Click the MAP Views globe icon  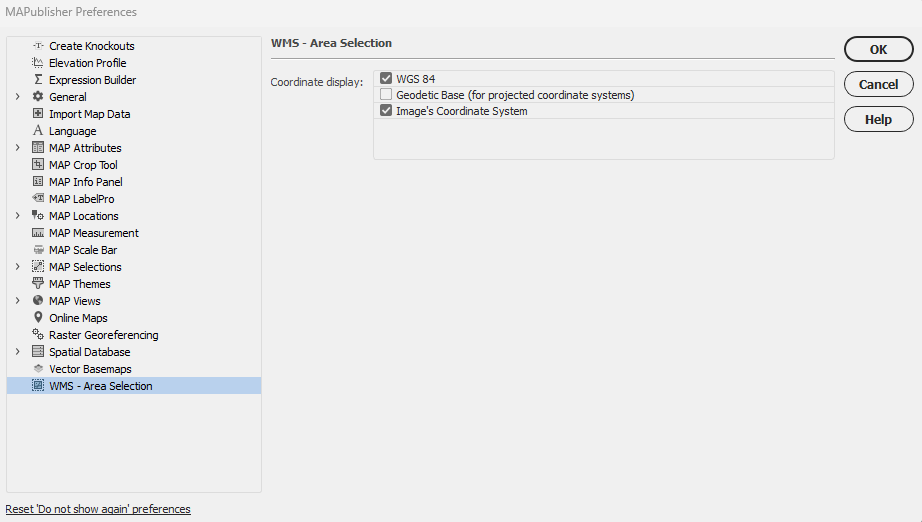click(x=38, y=301)
